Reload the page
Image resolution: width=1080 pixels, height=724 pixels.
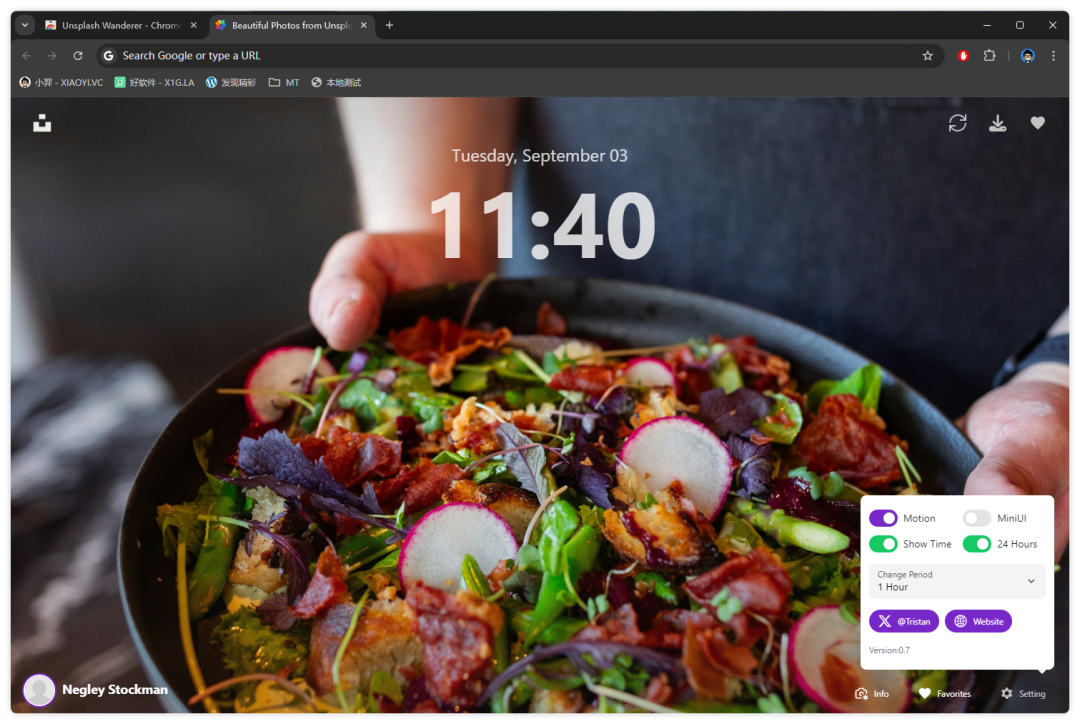pyautogui.click(x=78, y=56)
